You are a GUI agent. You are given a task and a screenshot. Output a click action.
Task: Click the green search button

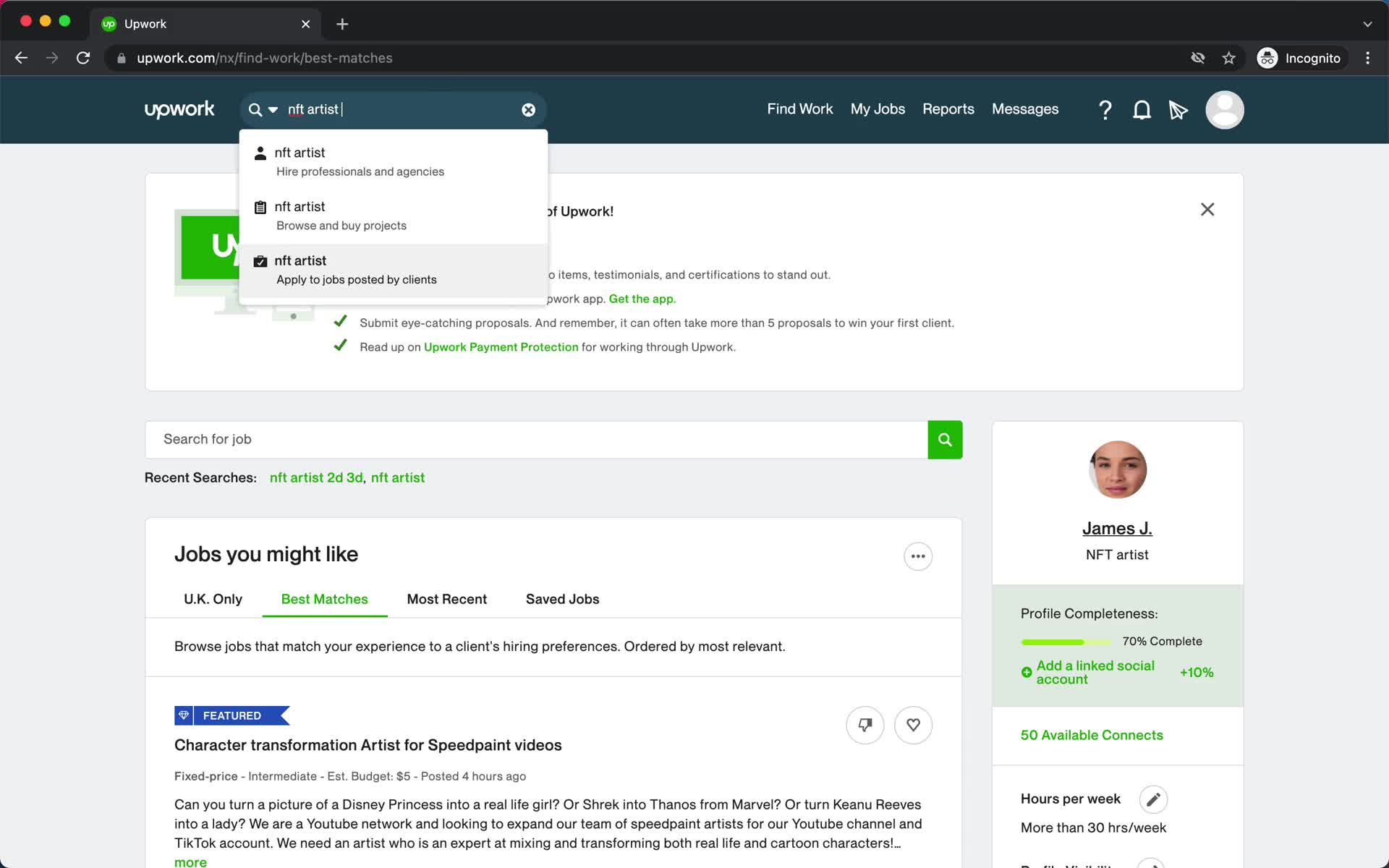pos(945,440)
